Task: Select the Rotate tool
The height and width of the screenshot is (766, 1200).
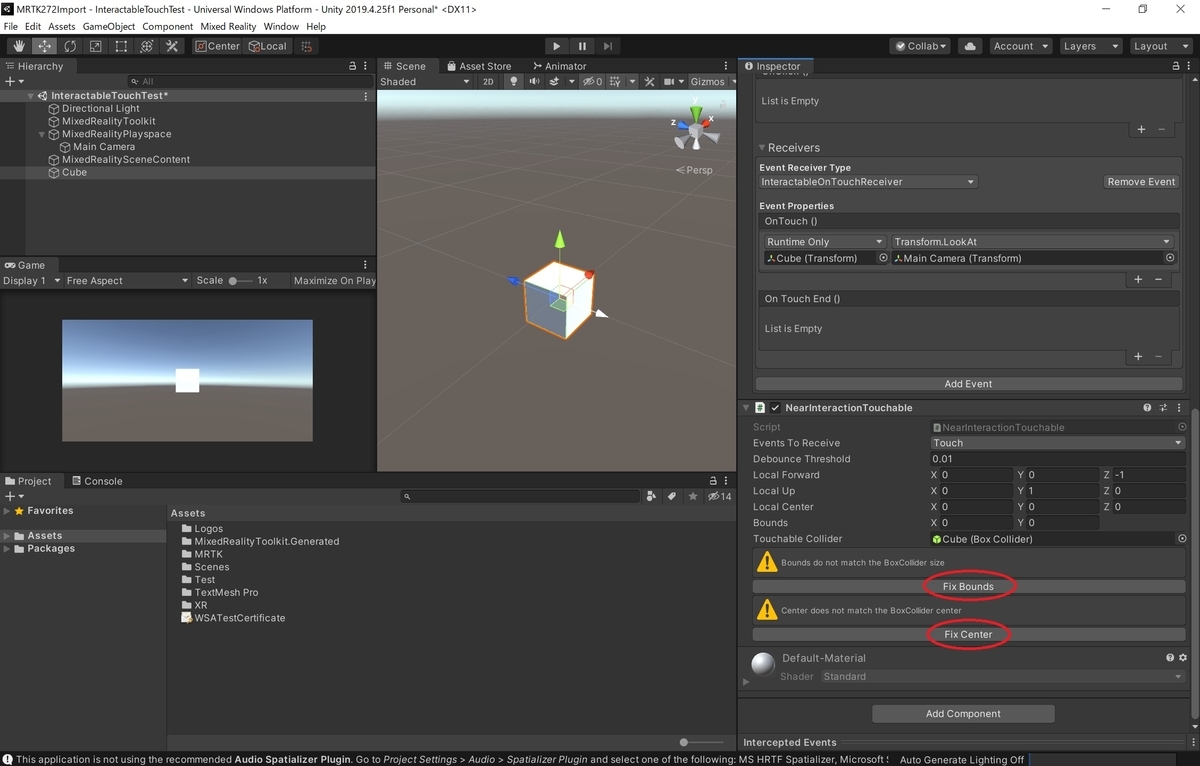Action: [70, 46]
